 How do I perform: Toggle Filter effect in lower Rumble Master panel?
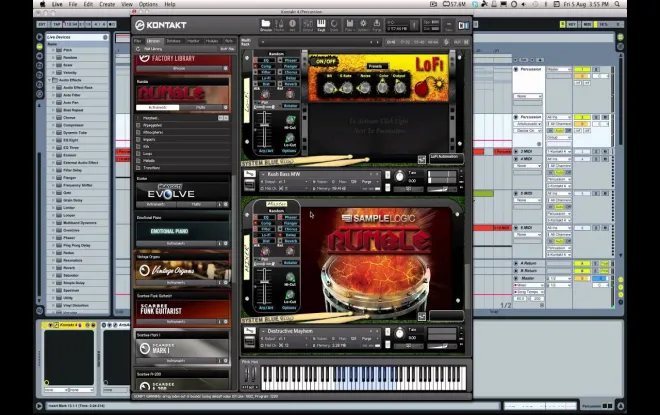[266, 229]
